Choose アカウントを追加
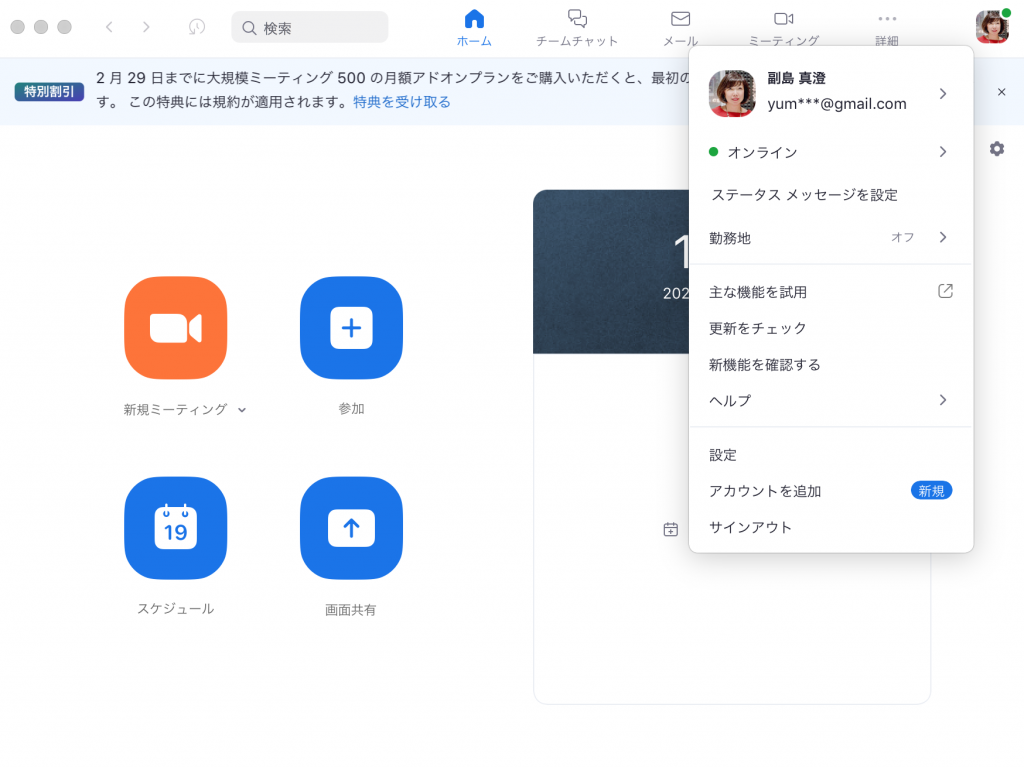Image resolution: width=1024 pixels, height=767 pixels. [x=765, y=491]
